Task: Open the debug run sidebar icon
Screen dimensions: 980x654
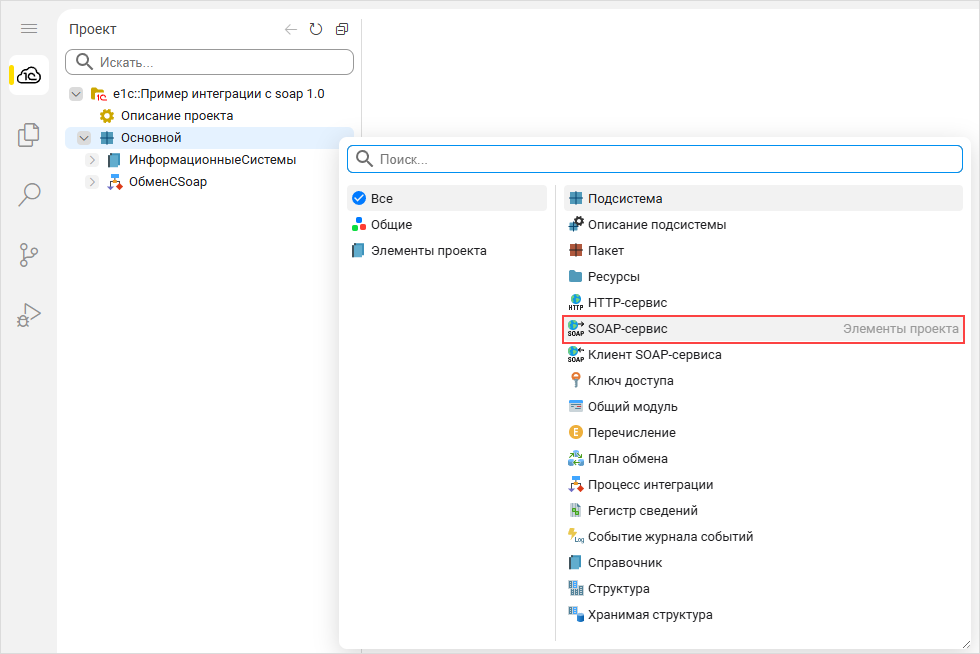Action: (29, 315)
